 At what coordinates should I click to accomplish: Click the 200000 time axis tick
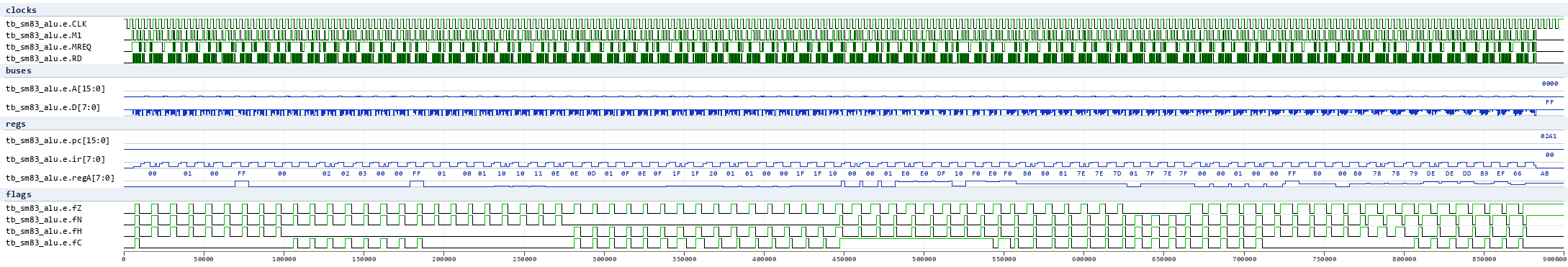(443, 259)
